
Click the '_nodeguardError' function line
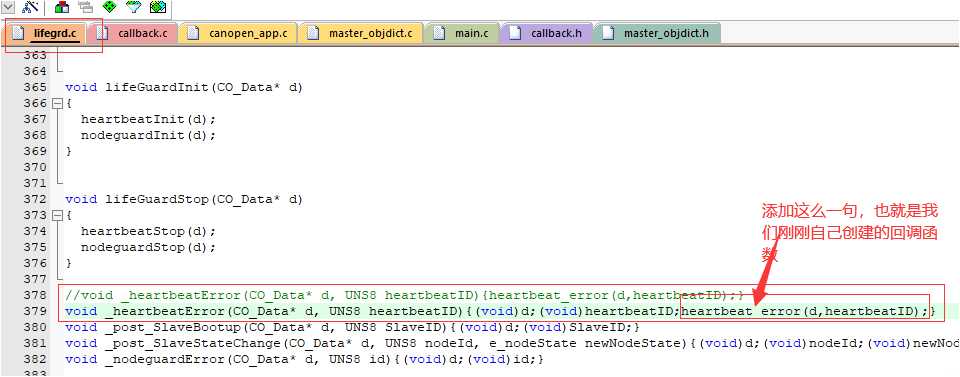[x=304, y=359]
